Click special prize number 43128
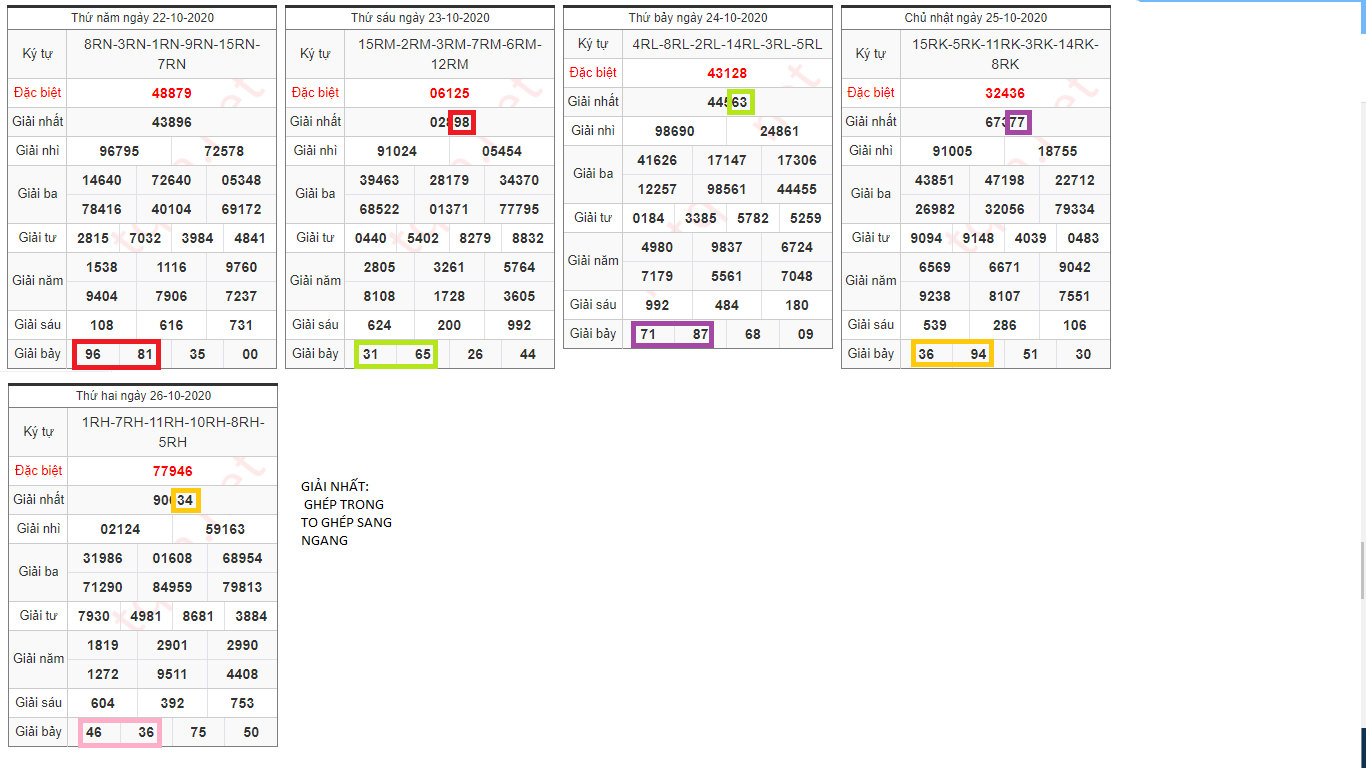Viewport: 1366px width, 768px height. click(x=727, y=73)
